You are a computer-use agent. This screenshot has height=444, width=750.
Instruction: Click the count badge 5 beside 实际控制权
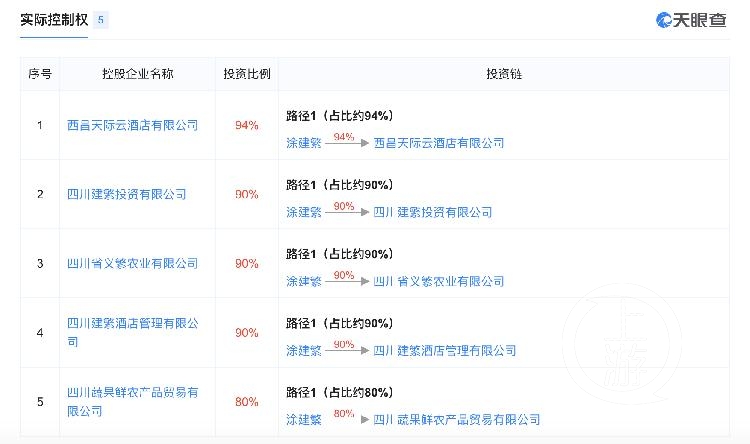click(x=100, y=20)
